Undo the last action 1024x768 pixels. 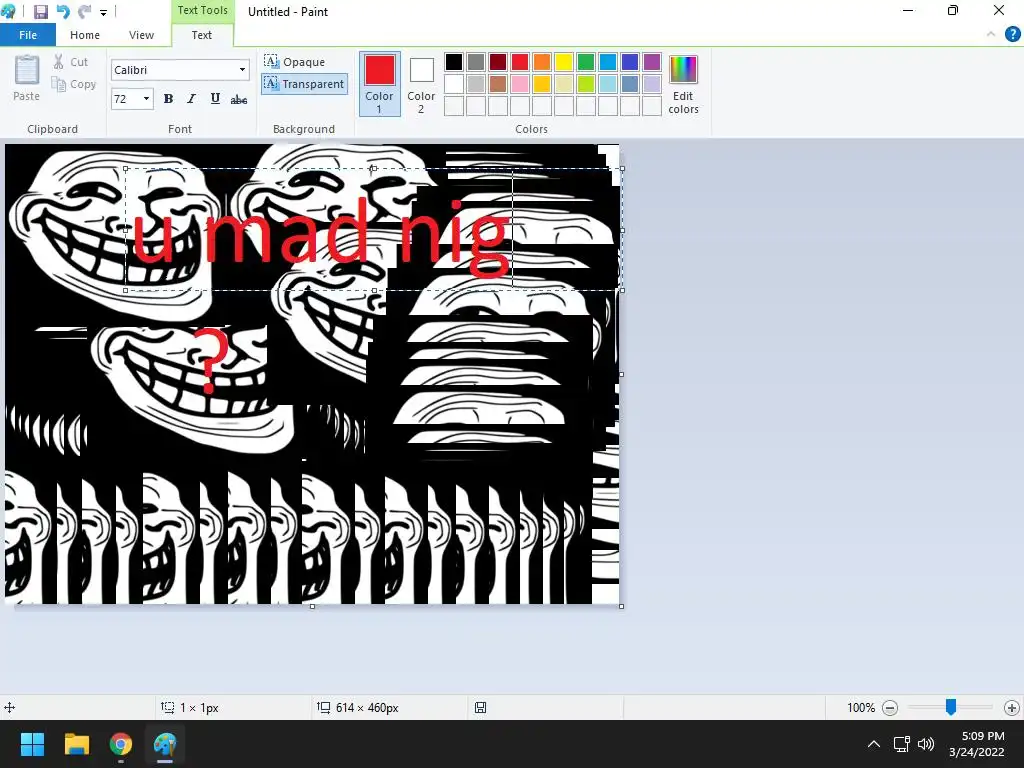[x=63, y=12]
